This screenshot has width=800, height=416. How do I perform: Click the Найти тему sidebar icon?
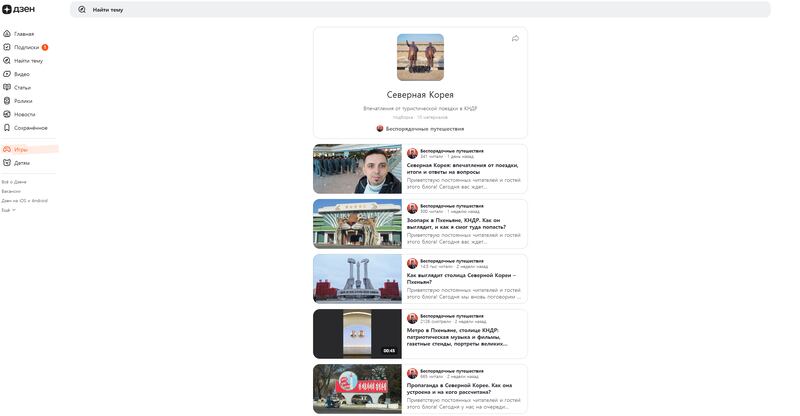(7, 60)
